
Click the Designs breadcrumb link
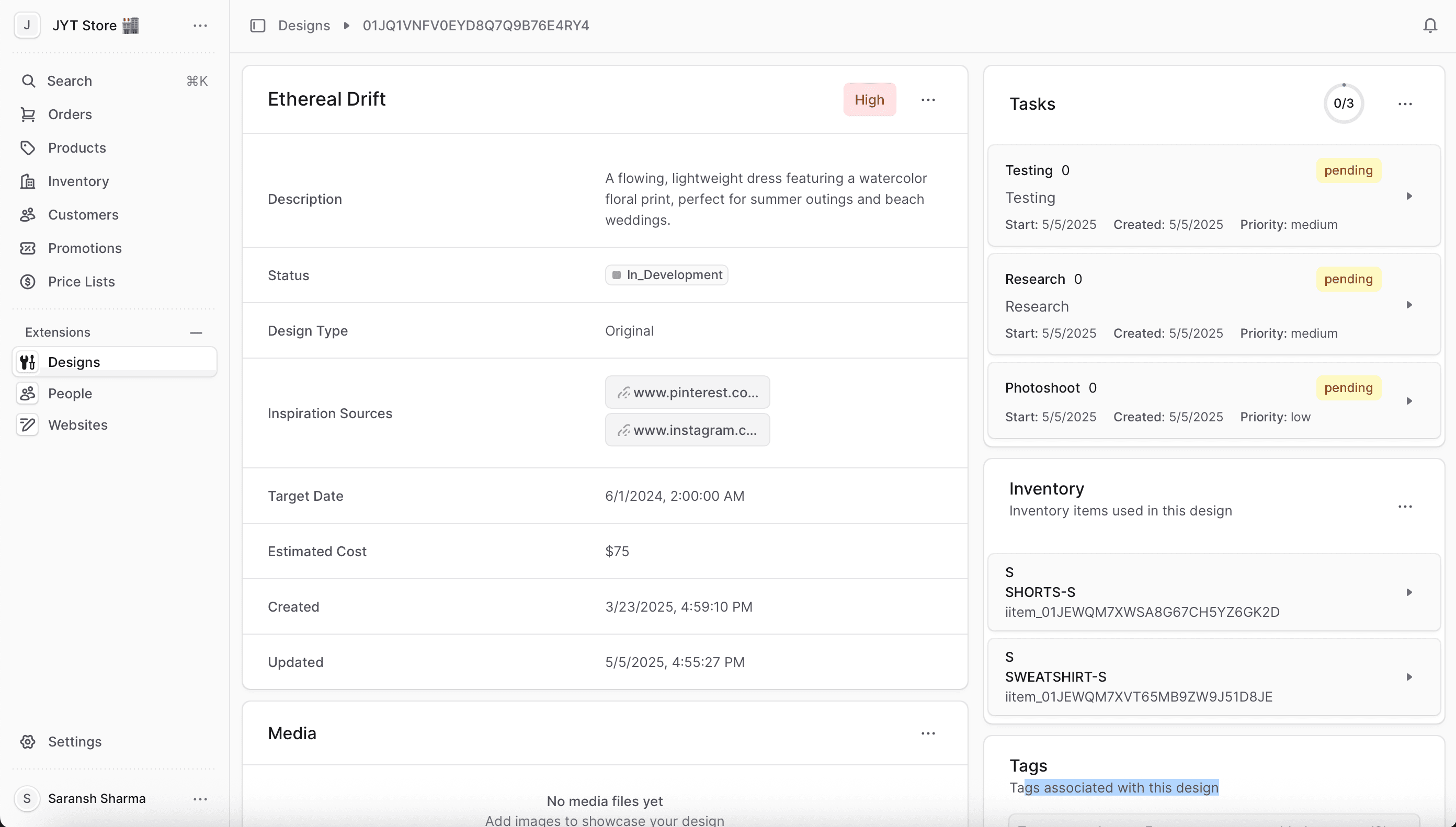304,26
